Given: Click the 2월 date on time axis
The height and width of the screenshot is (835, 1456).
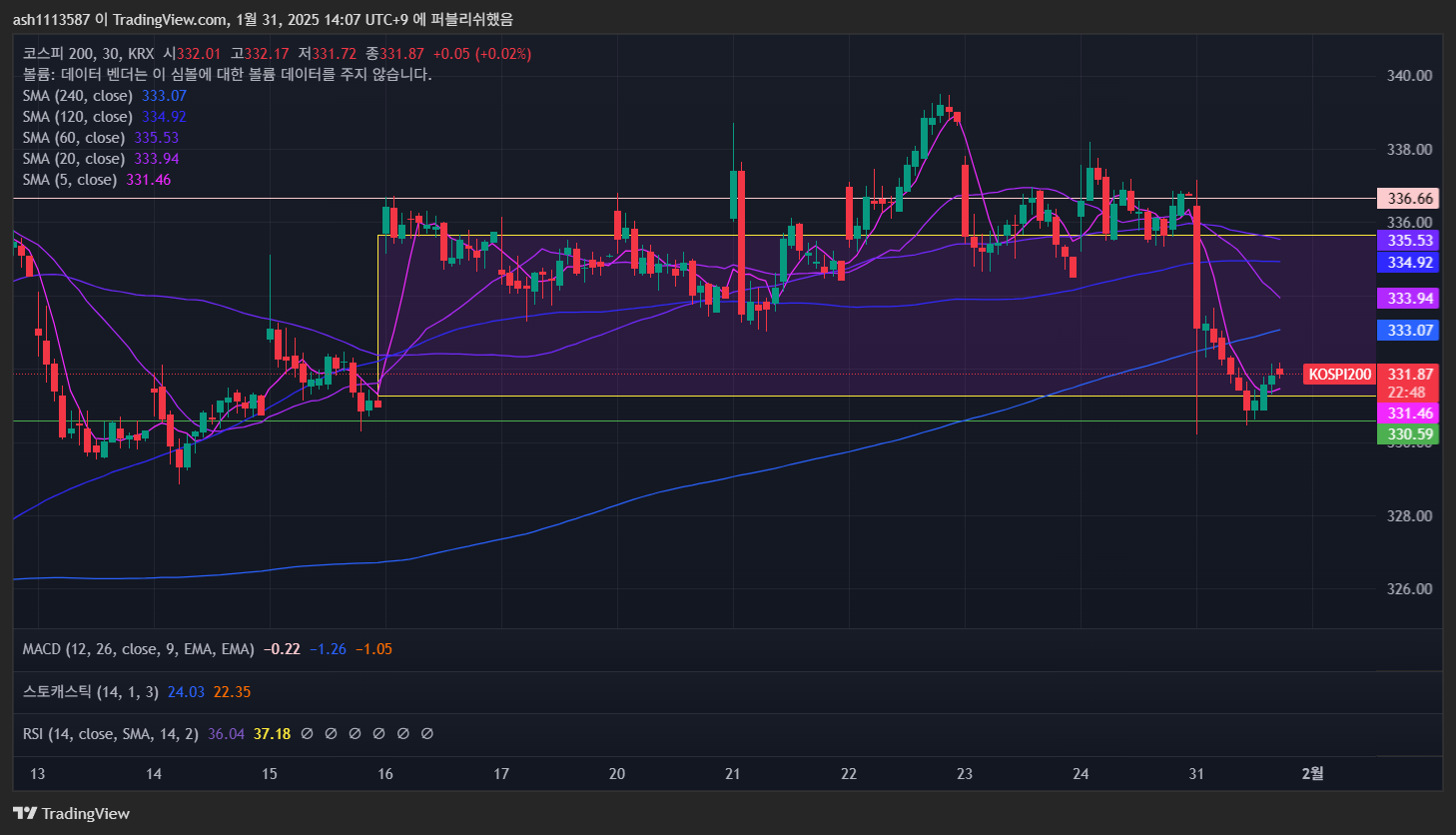Looking at the screenshot, I should point(1312,774).
